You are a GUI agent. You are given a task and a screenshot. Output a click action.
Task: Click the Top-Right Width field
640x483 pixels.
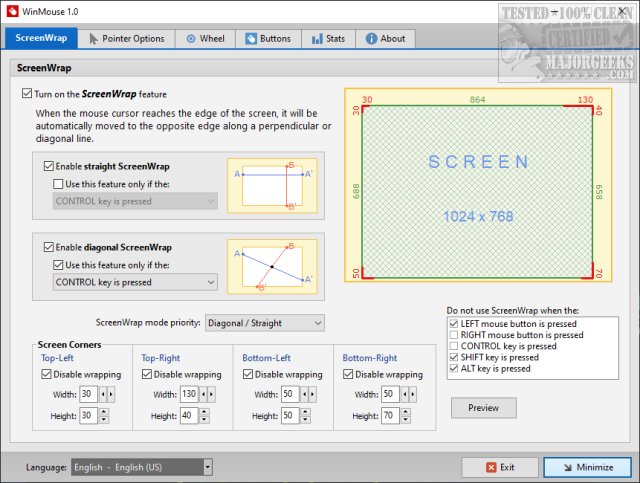tap(189, 394)
